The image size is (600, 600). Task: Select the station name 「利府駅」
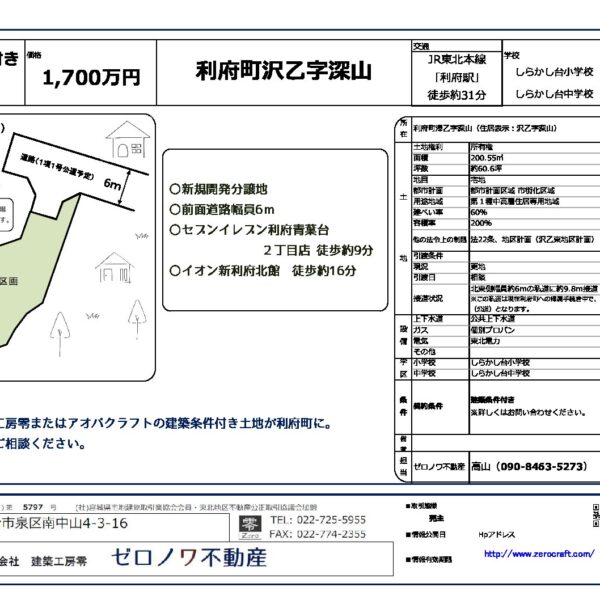click(457, 77)
